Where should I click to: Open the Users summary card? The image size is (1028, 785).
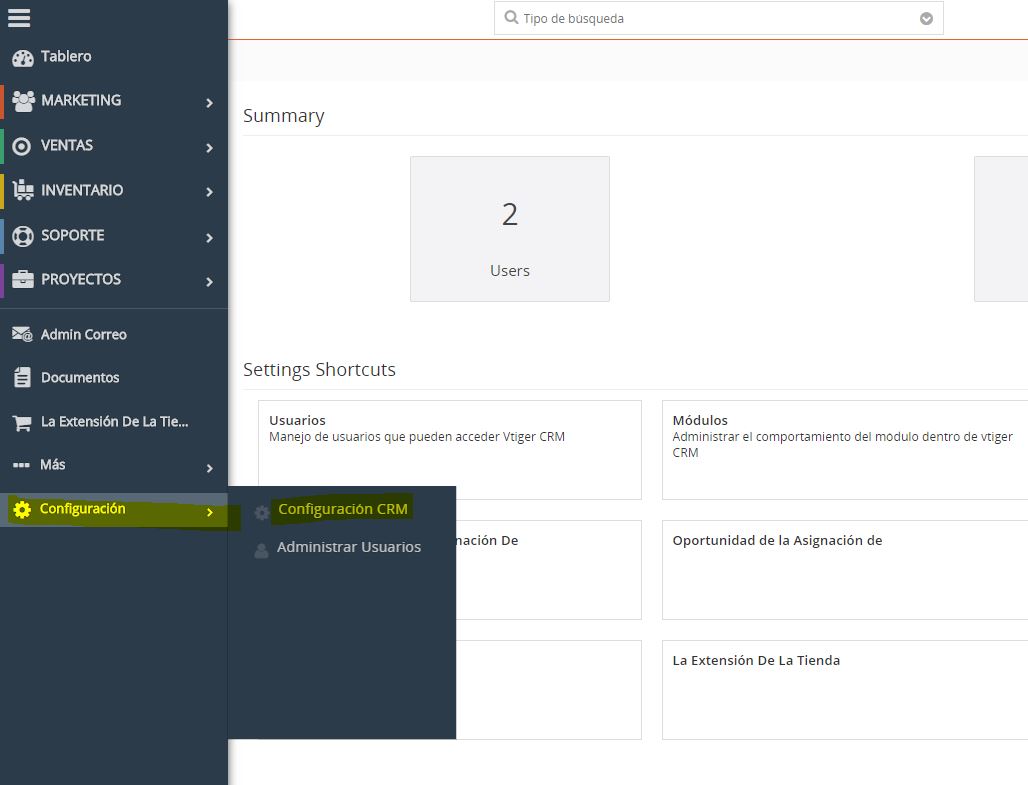pyautogui.click(x=509, y=229)
